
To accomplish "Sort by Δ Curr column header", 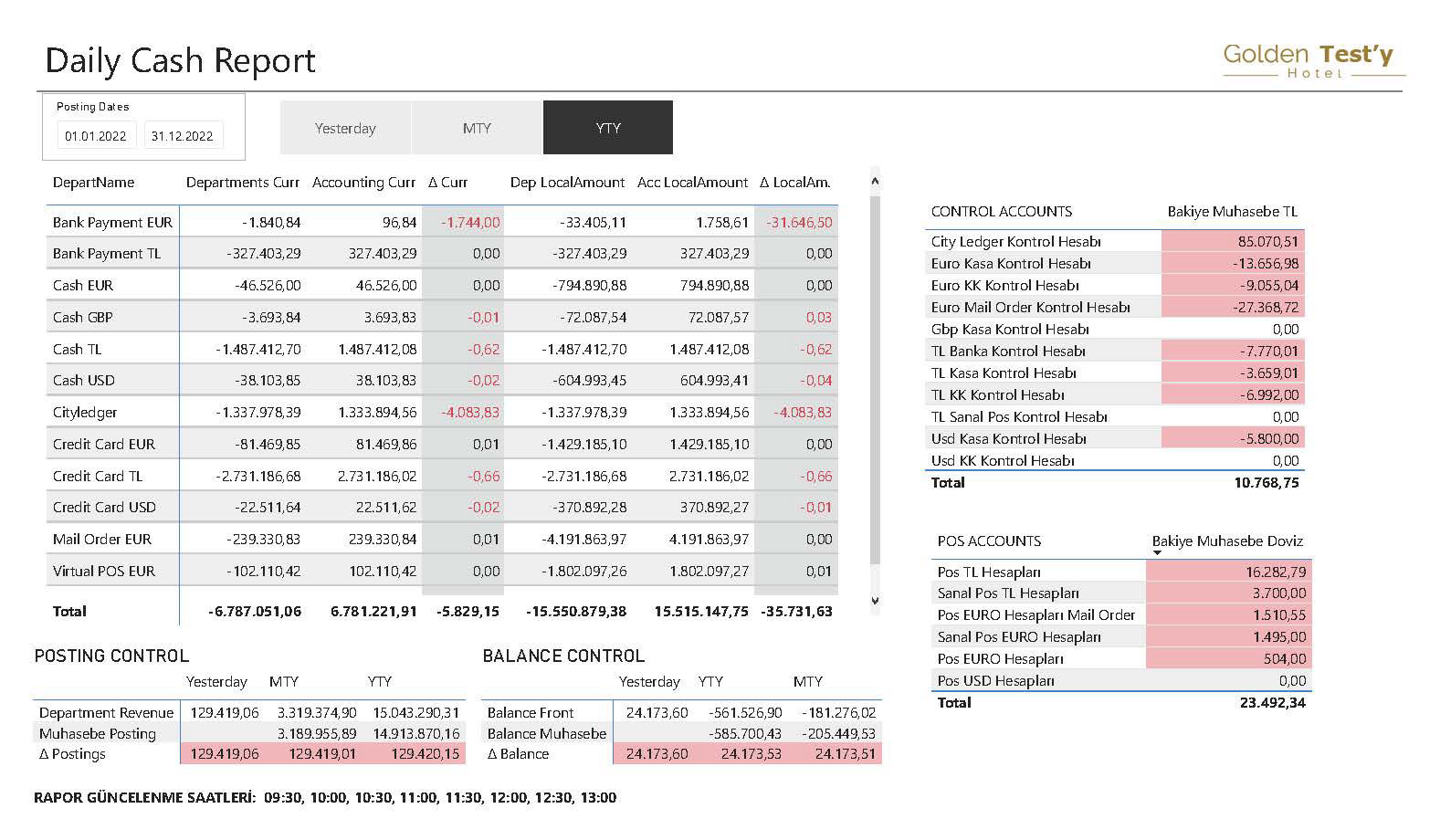I will click(x=448, y=183).
